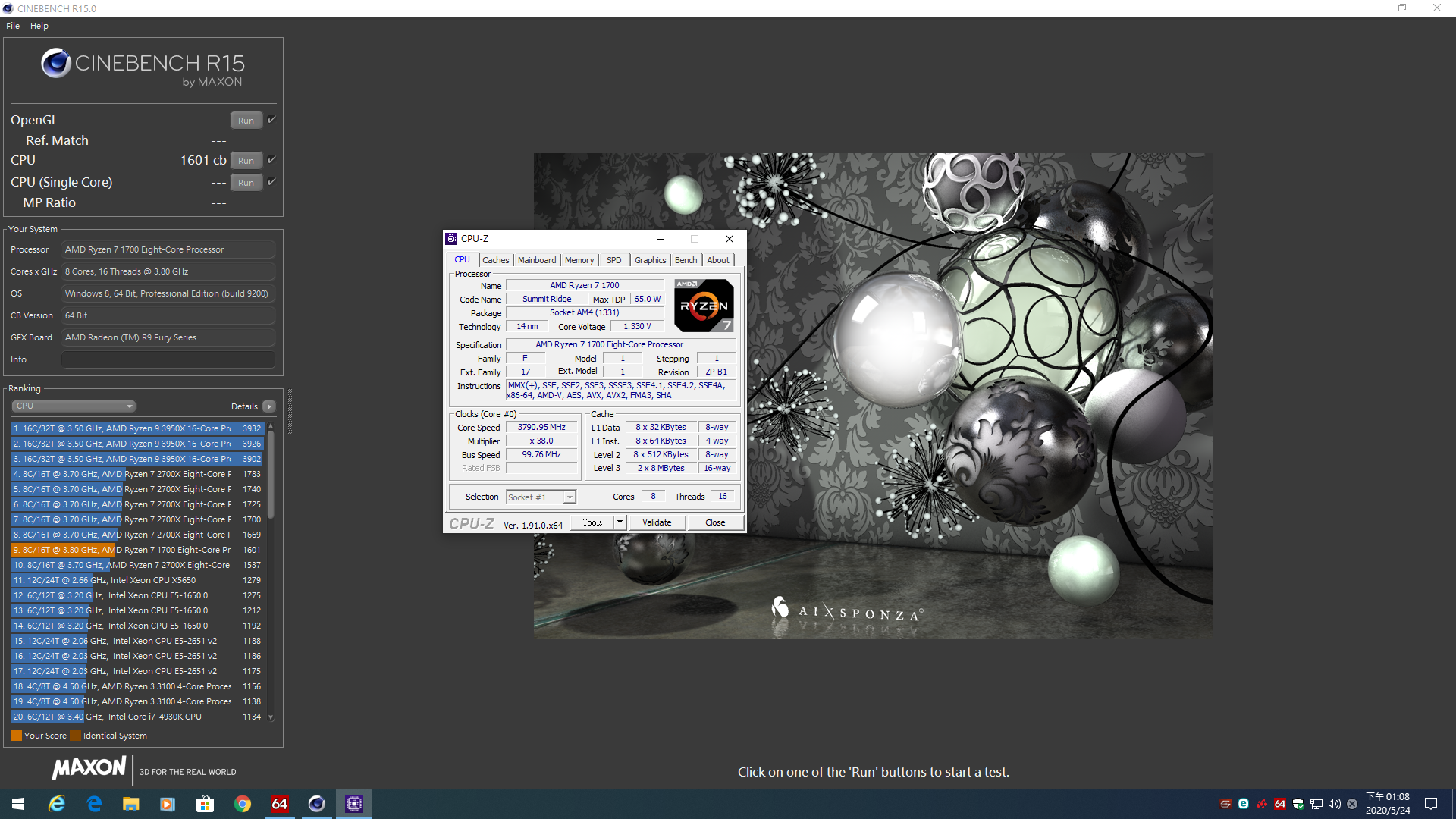1456x819 pixels.
Task: Click the Cinebench title bar icon
Action: 8,8
